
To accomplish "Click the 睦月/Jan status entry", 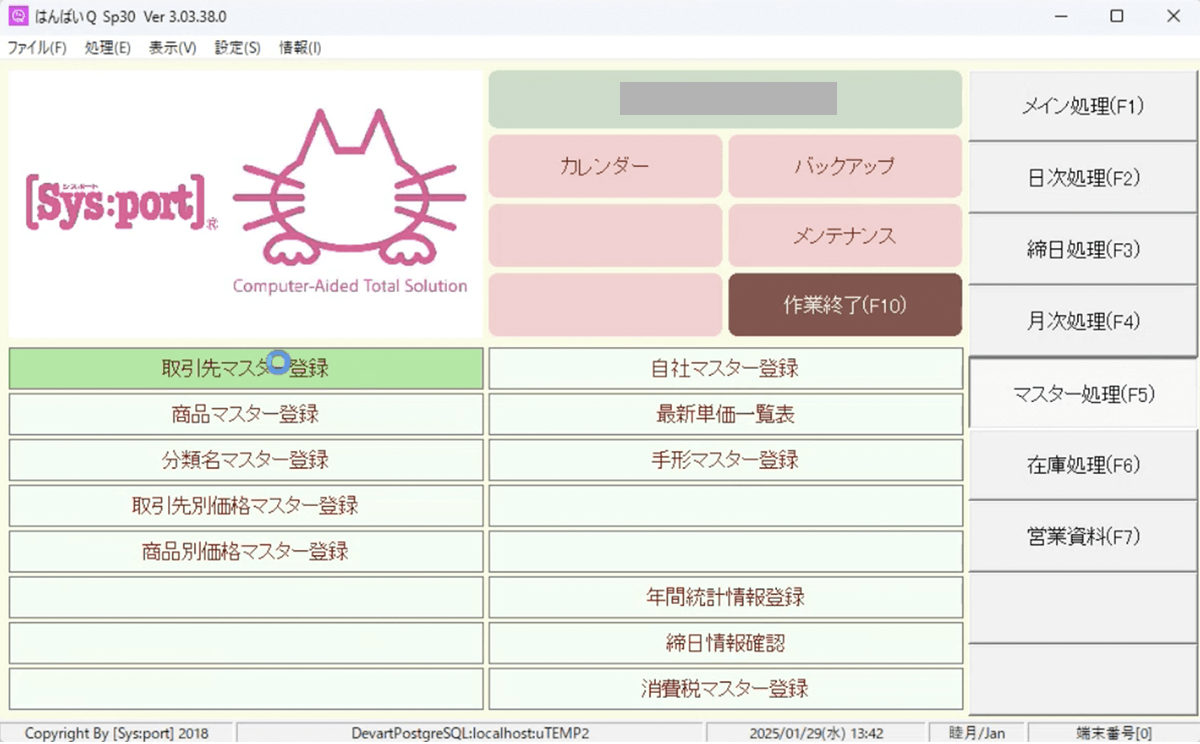I will [x=976, y=733].
